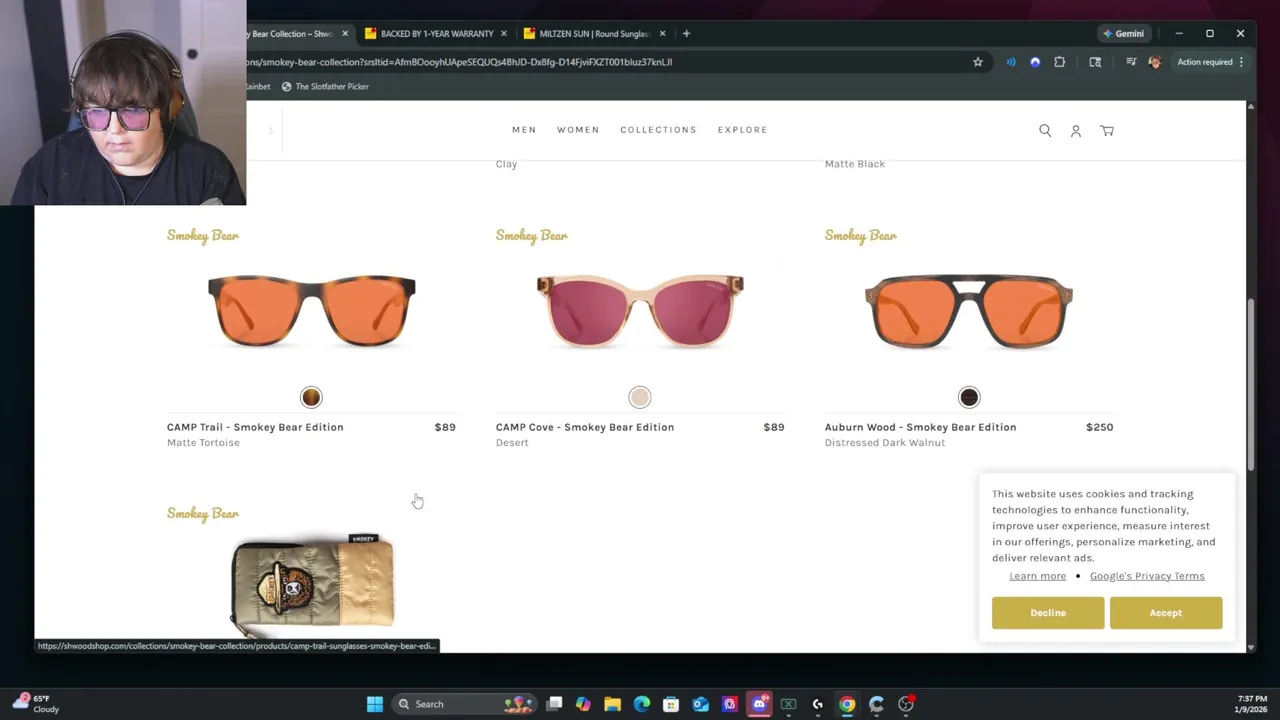Open Task View on the taskbar
The width and height of the screenshot is (1280, 720).
click(555, 704)
